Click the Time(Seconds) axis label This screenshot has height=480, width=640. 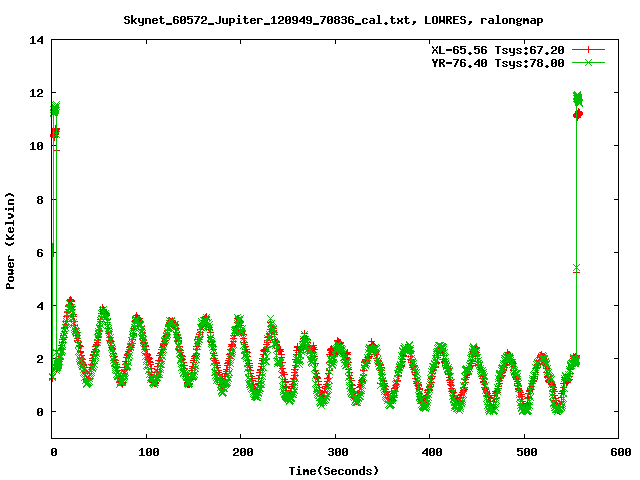[333, 471]
